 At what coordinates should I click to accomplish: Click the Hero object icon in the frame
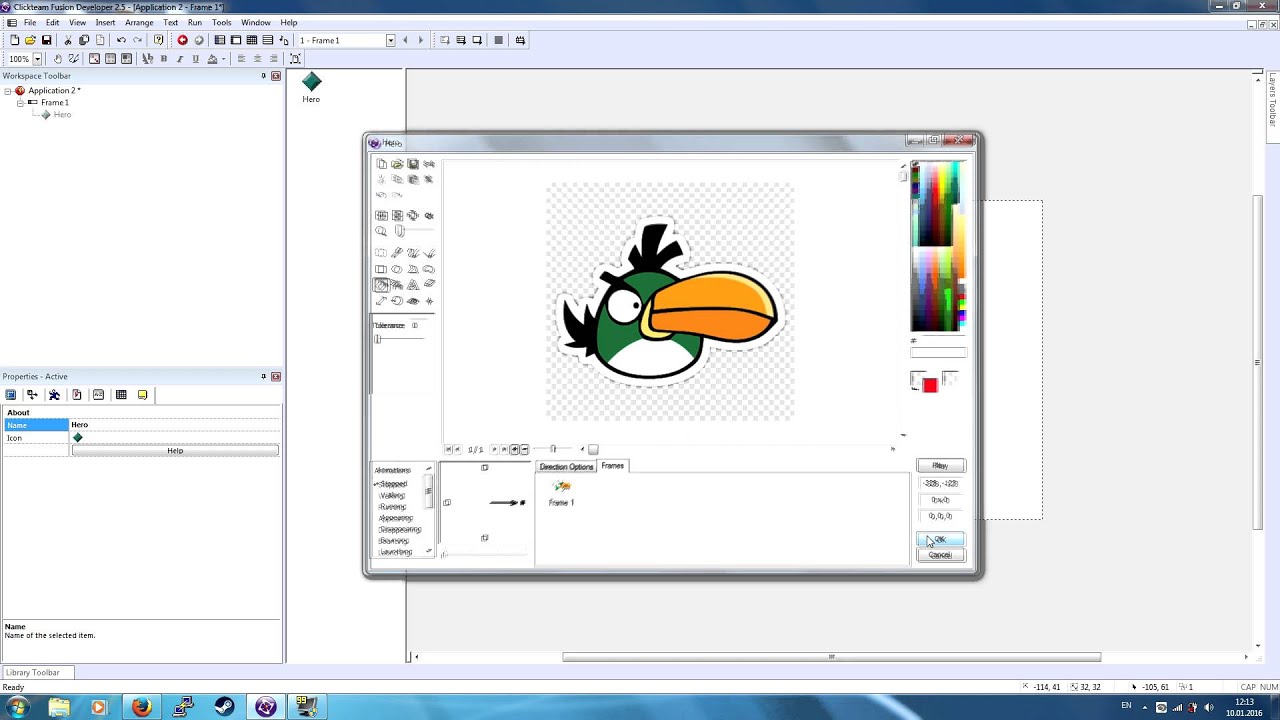point(311,82)
